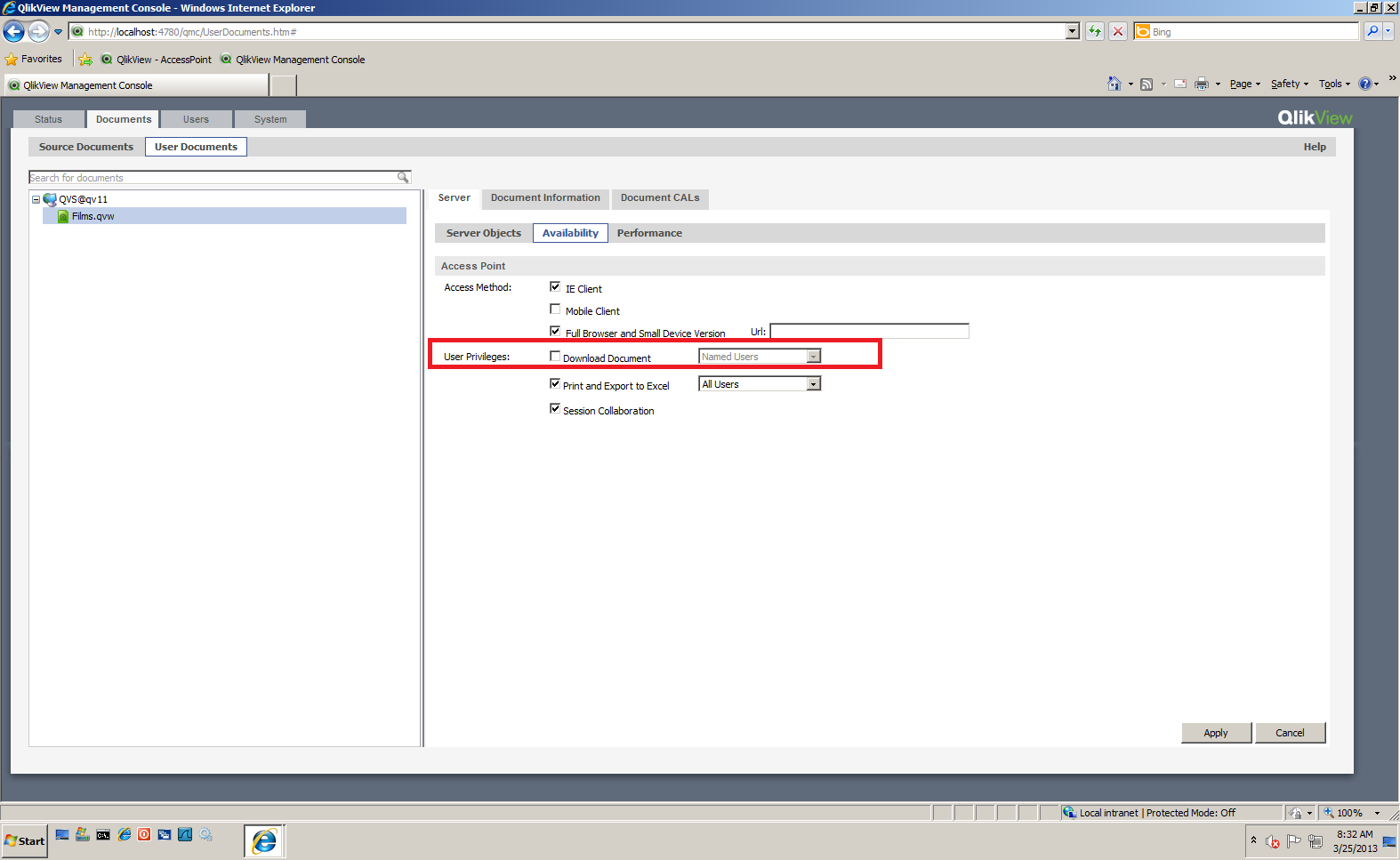This screenshot has height=860, width=1400.
Task: Click the Internet Explorer taskbar window button
Action: (264, 840)
